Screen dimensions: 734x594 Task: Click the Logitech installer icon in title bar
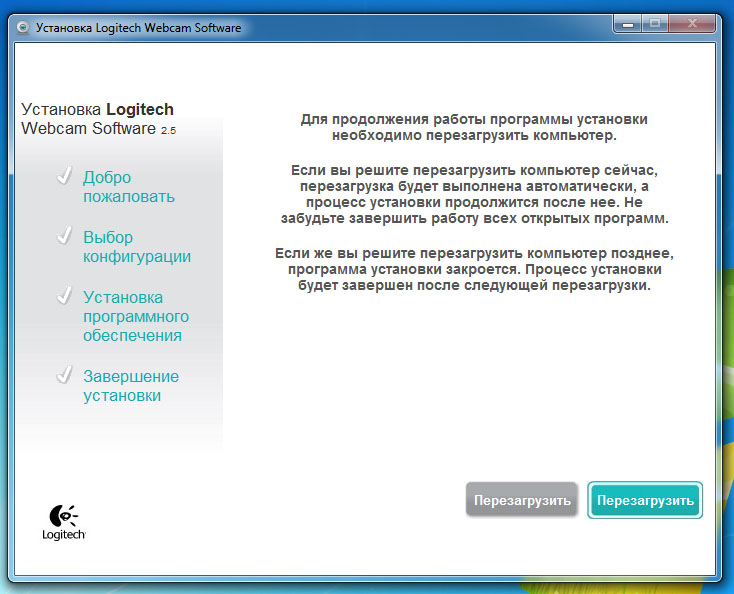tap(22, 28)
